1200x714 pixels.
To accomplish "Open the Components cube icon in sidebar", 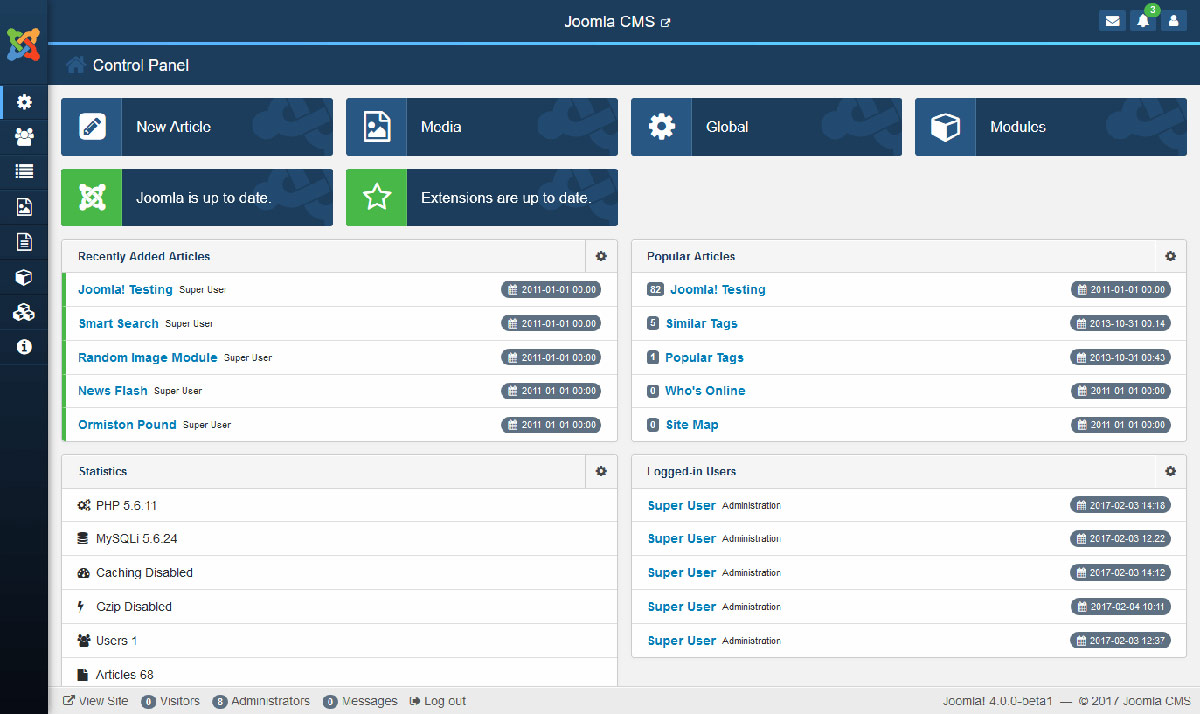I will coord(24,277).
